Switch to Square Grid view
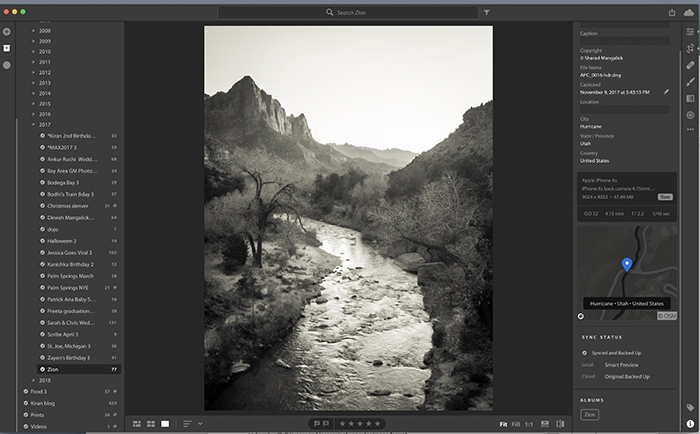Screen dimensions: 700x434 pyautogui.click(x=151, y=424)
